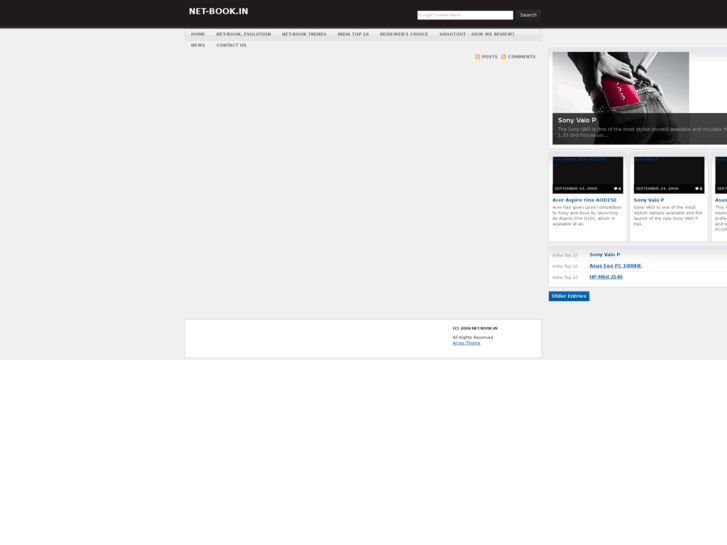The height and width of the screenshot is (545, 727).
Task: Open the CONTACT US menu item
Action: coord(231,45)
